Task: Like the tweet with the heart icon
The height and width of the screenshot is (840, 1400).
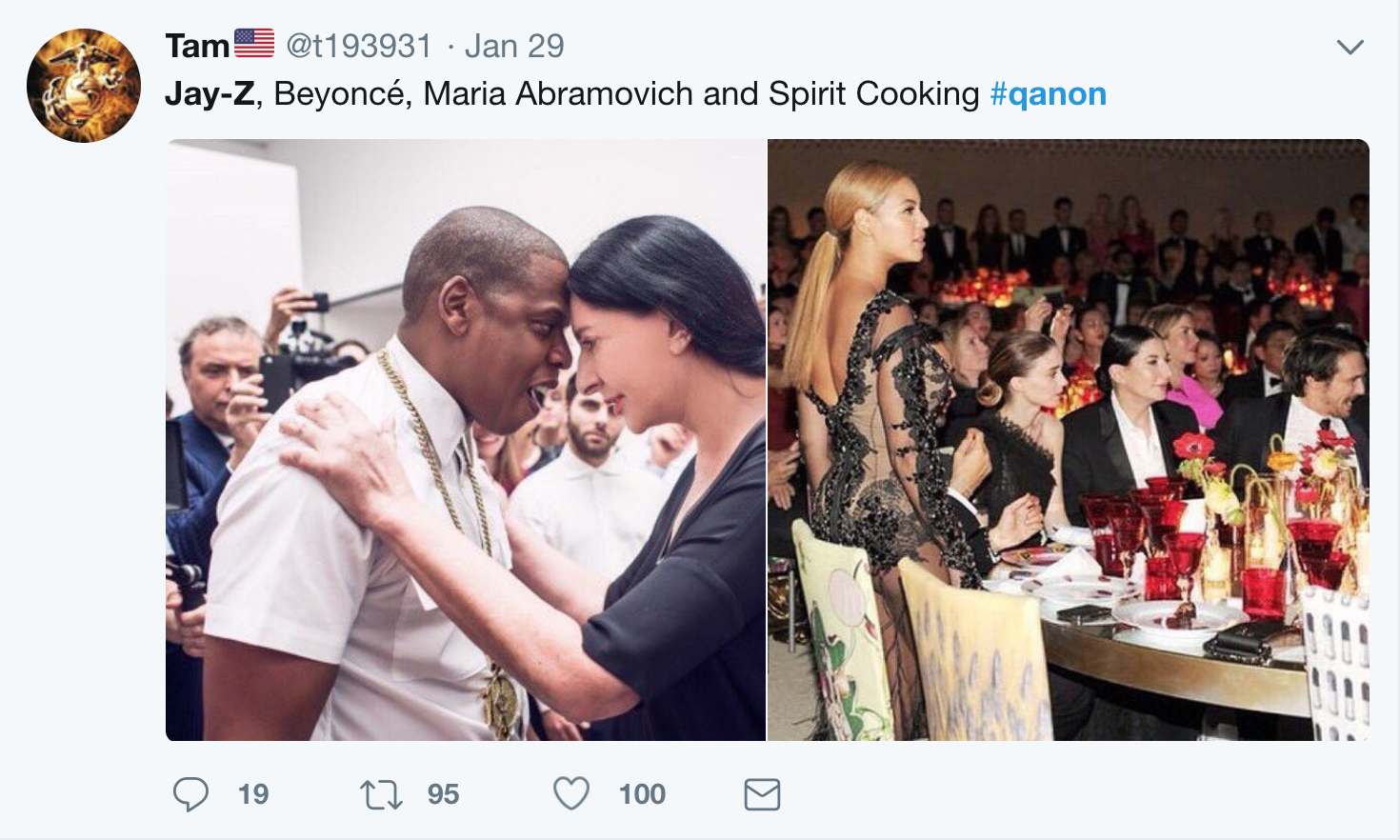Action: tap(571, 793)
